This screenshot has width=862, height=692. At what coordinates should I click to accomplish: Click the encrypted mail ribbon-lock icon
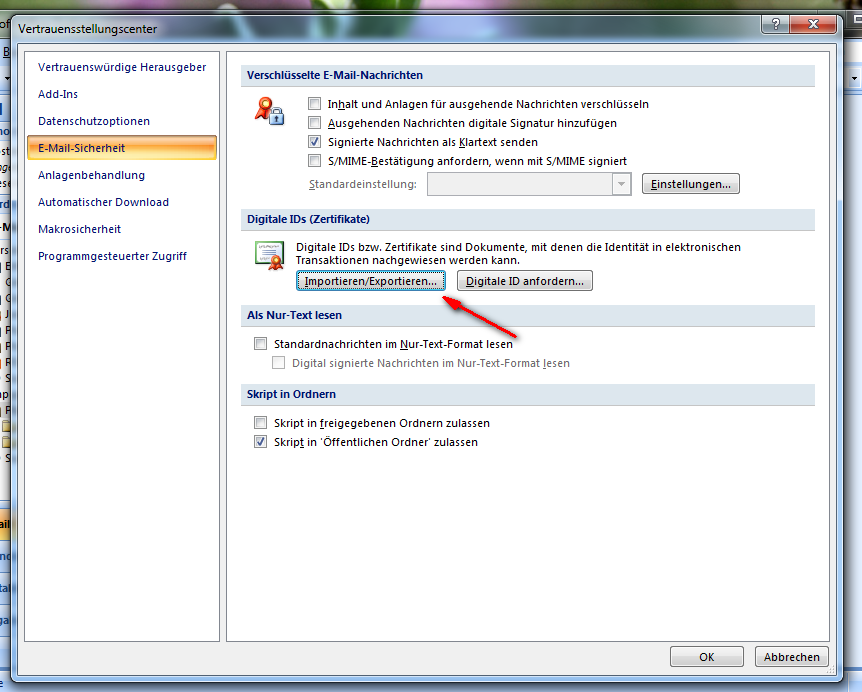269,110
